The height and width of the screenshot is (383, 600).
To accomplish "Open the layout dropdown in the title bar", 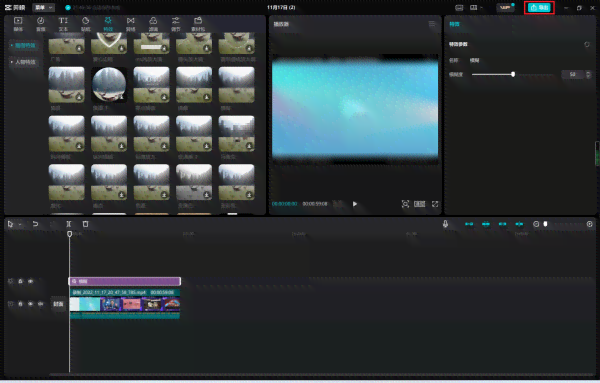I will [476, 8].
